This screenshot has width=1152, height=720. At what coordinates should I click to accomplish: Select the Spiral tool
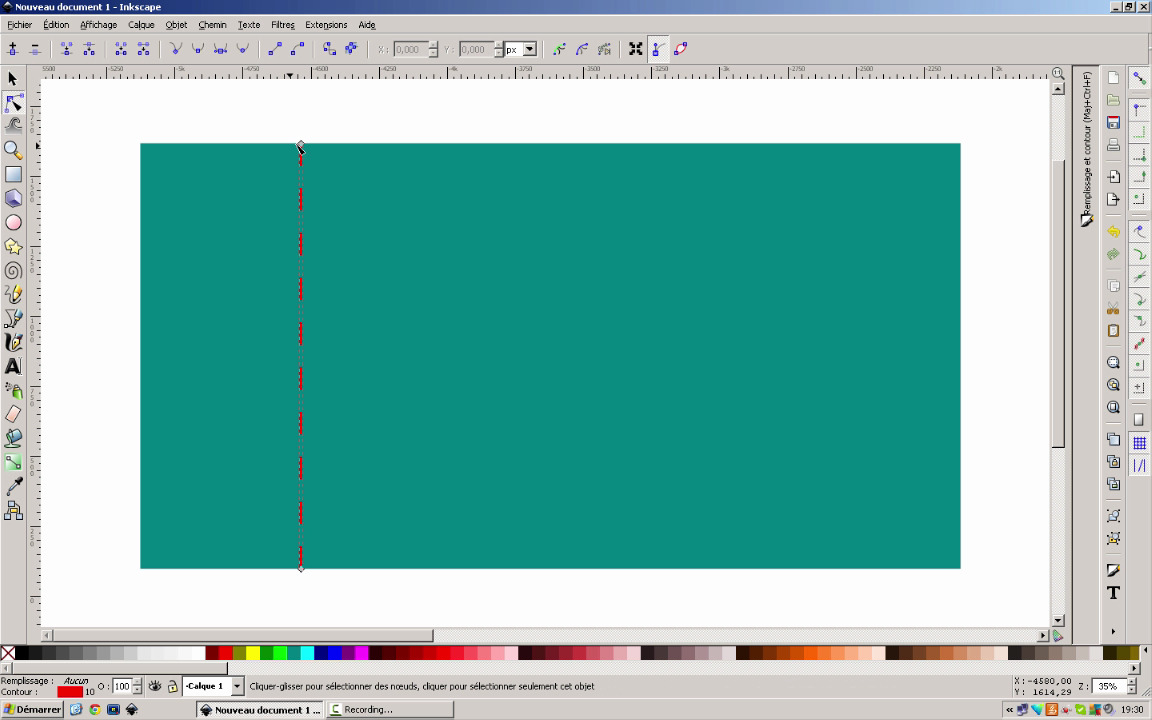(x=13, y=270)
